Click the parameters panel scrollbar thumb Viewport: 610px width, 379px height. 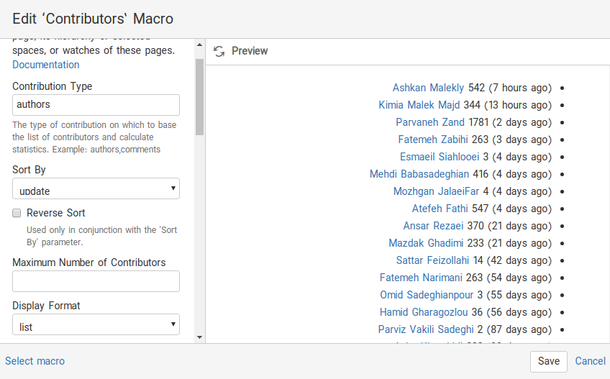coord(200,97)
